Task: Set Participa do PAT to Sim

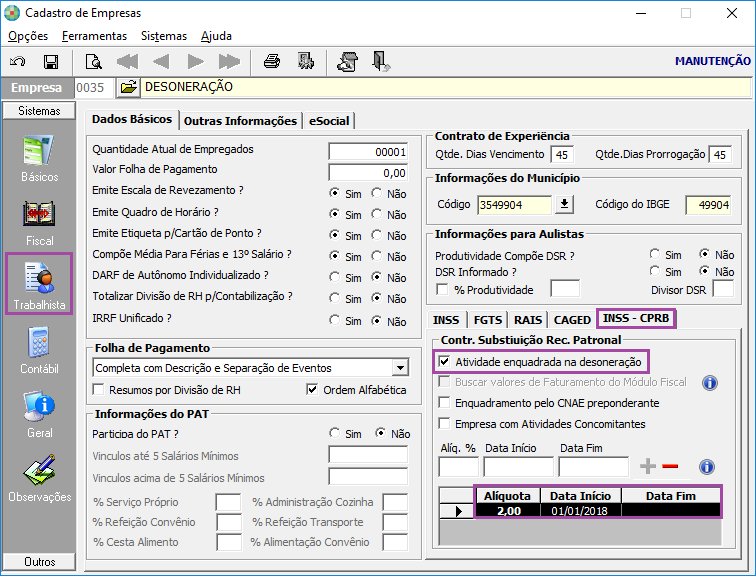Action: [335, 433]
